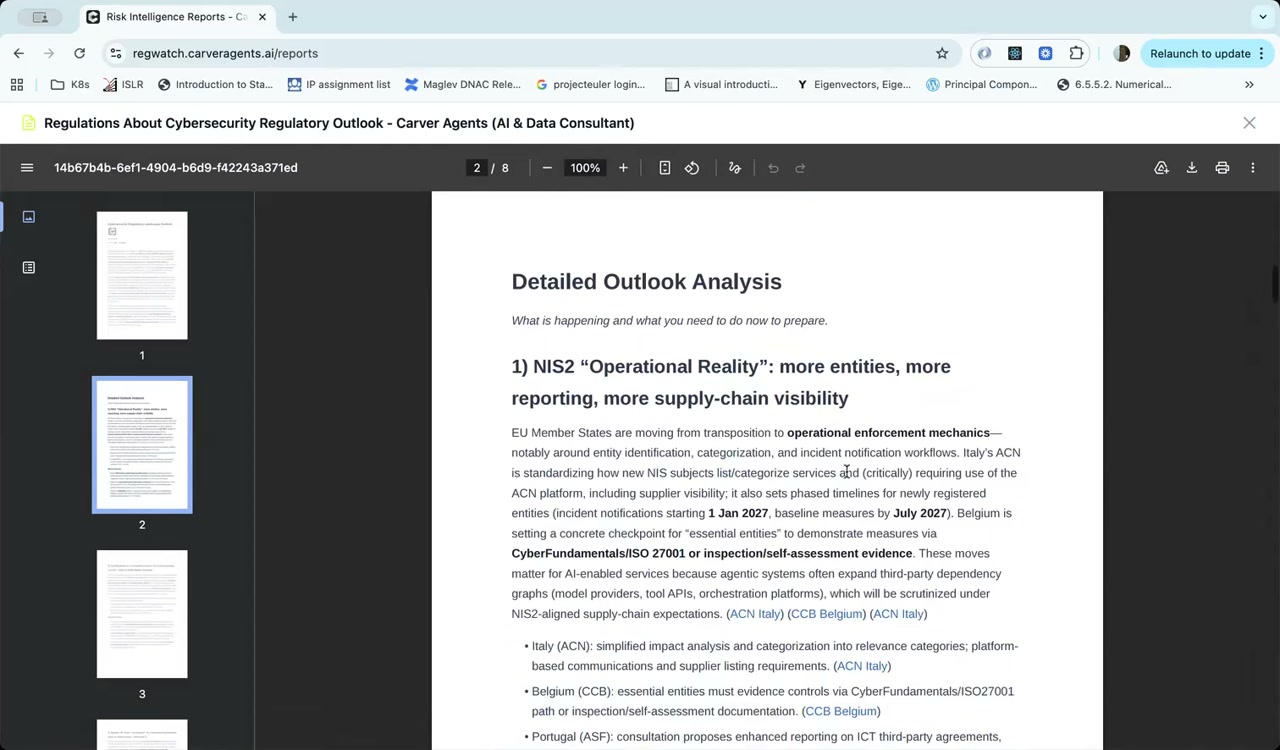
Task: Click the address bar URL field
Action: (530, 53)
